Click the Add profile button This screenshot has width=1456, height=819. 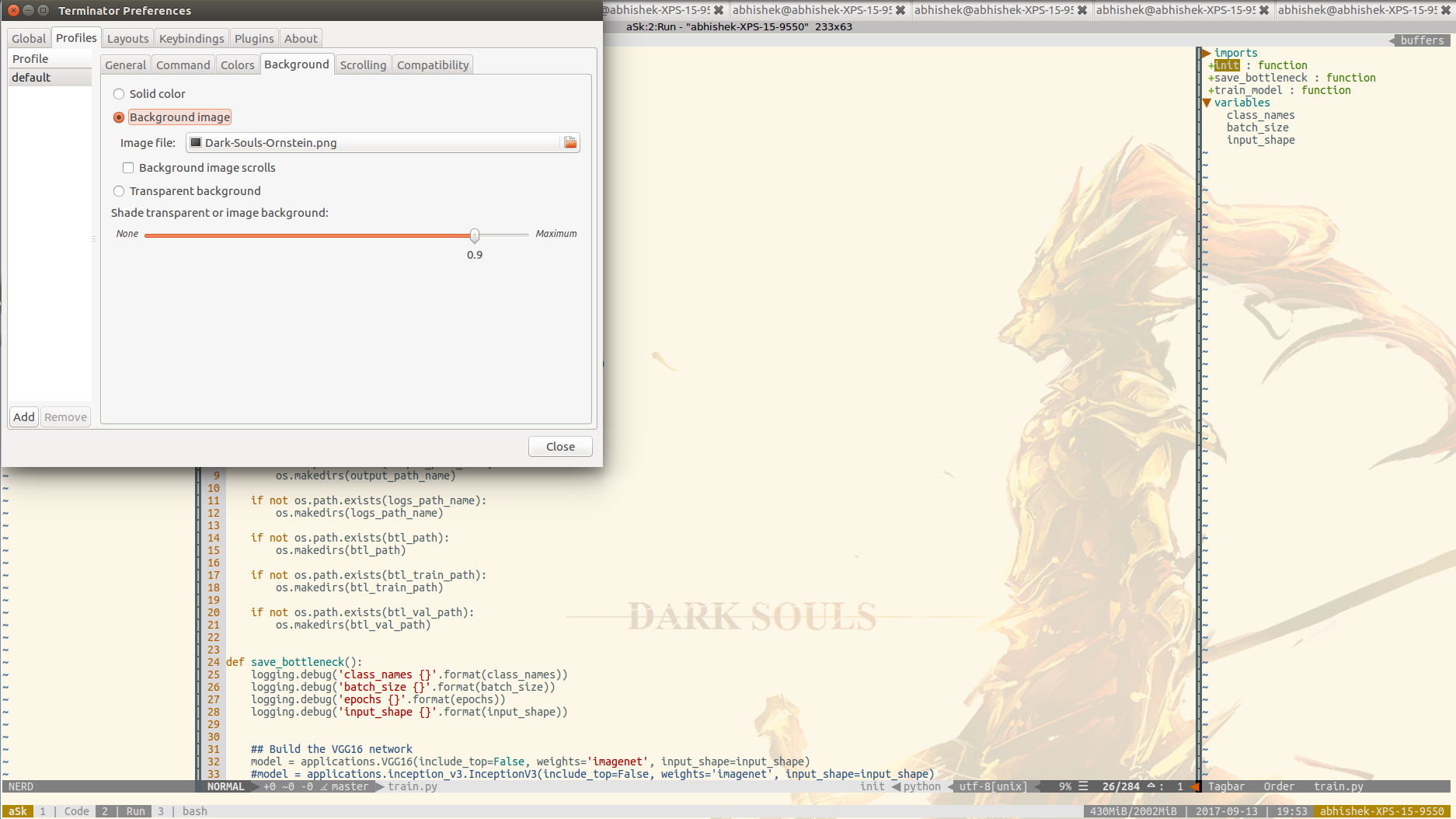coord(24,416)
